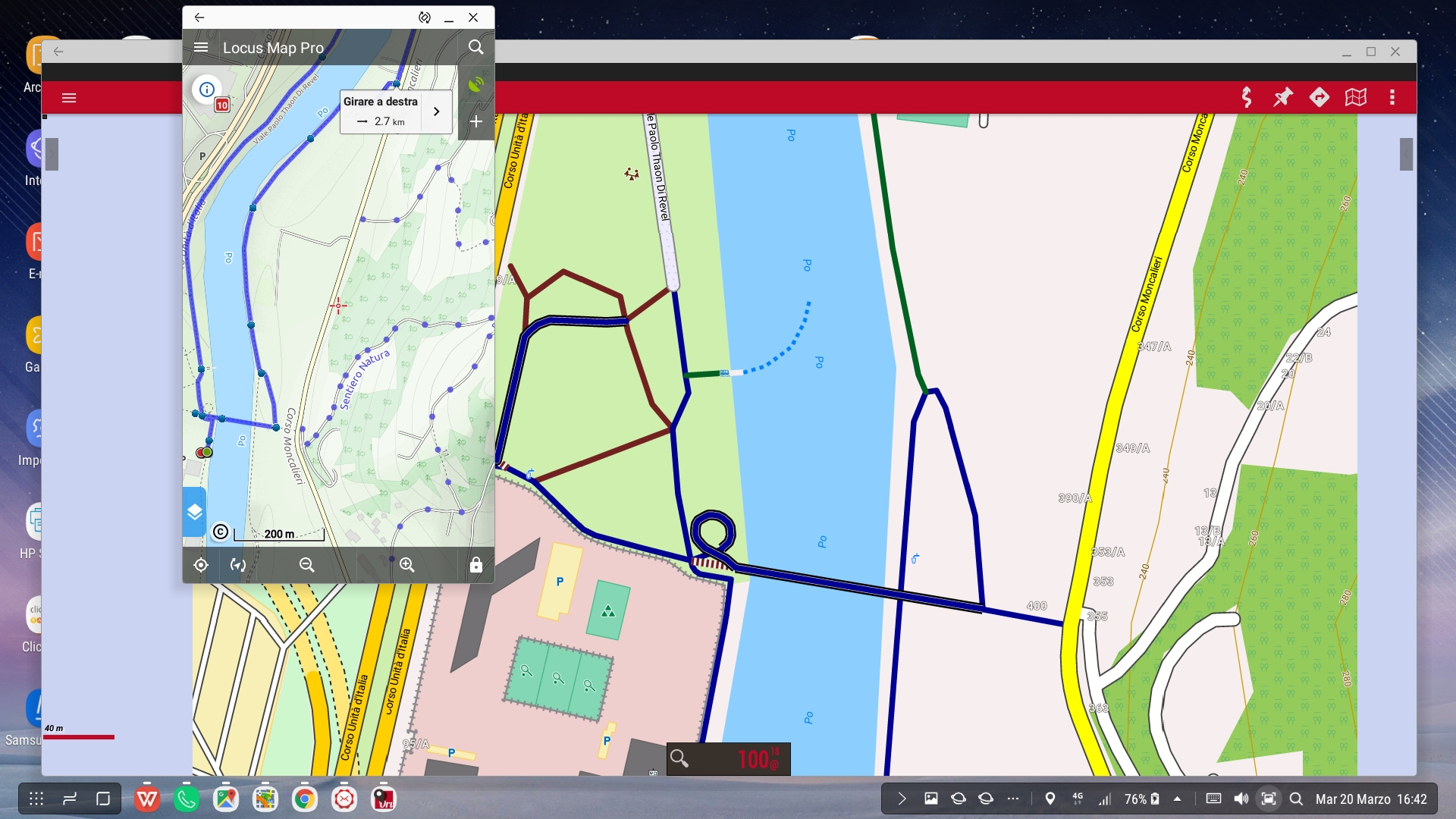Toggle the pin icon in red toolbar
Viewport: 1456px width, 819px height.
coord(1282,97)
